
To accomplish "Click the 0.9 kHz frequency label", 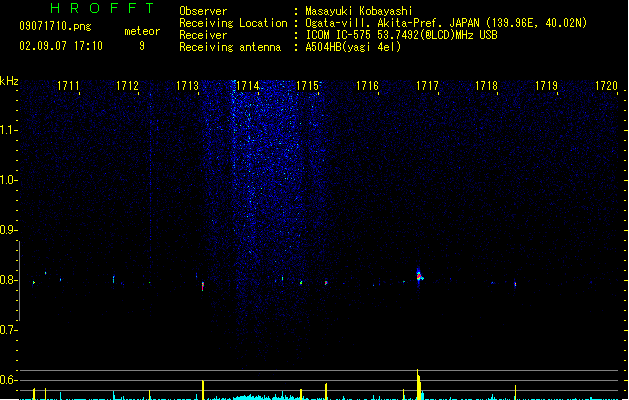I will [x=8, y=230].
